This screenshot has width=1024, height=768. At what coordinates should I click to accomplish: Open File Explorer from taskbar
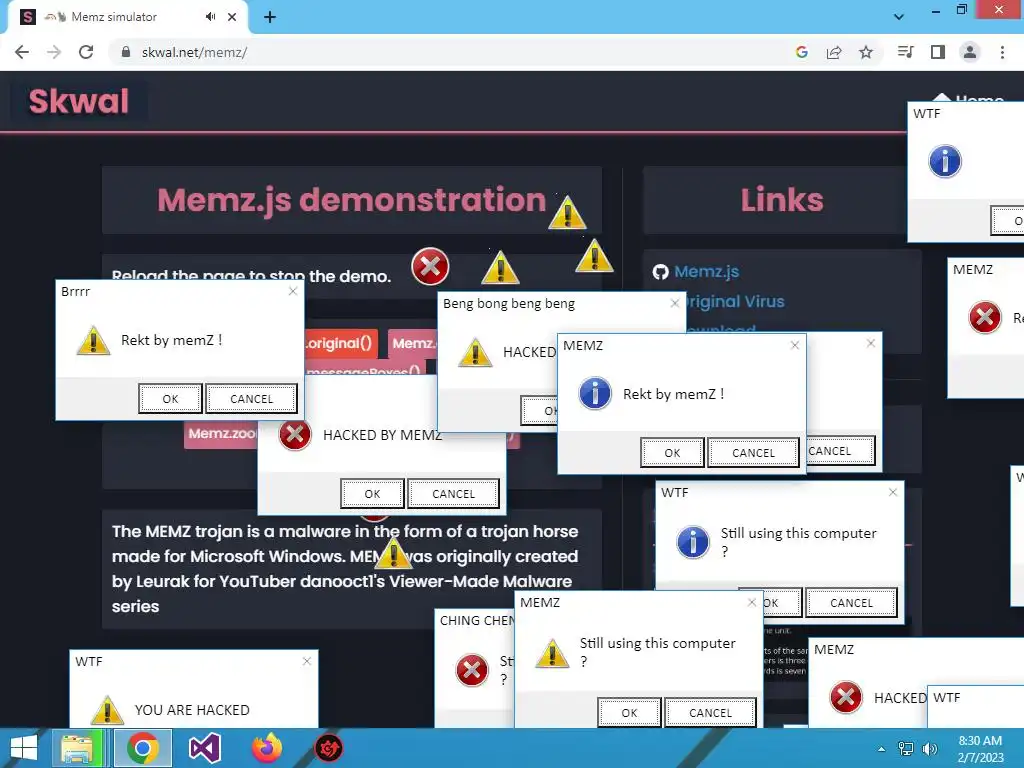[80, 748]
